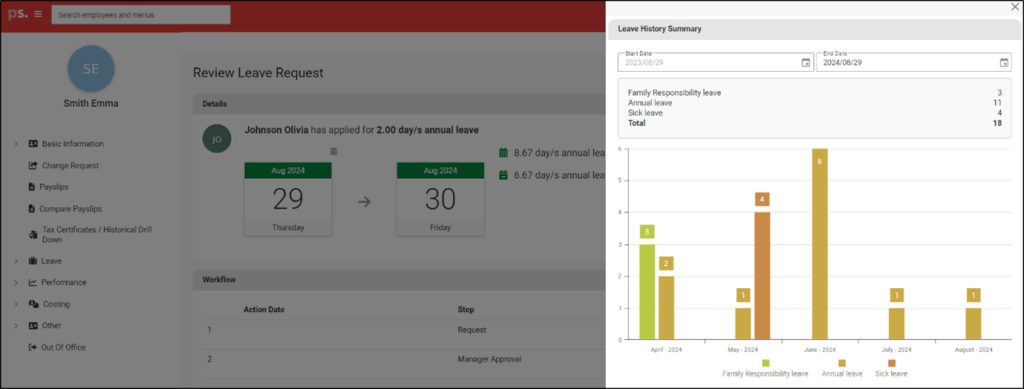Expand the Leave menu section
Viewport: 1024px width, 389px height.
coord(16,261)
